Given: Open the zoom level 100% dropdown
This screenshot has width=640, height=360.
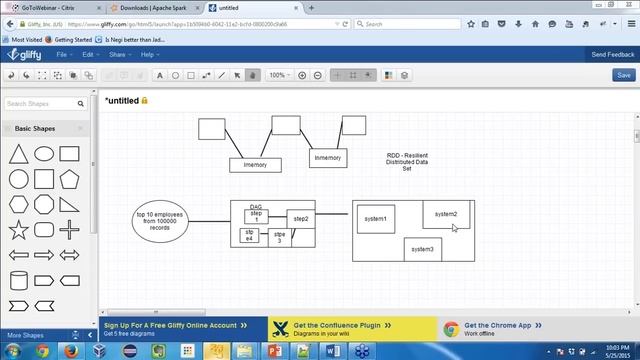Looking at the screenshot, I should (280, 75).
